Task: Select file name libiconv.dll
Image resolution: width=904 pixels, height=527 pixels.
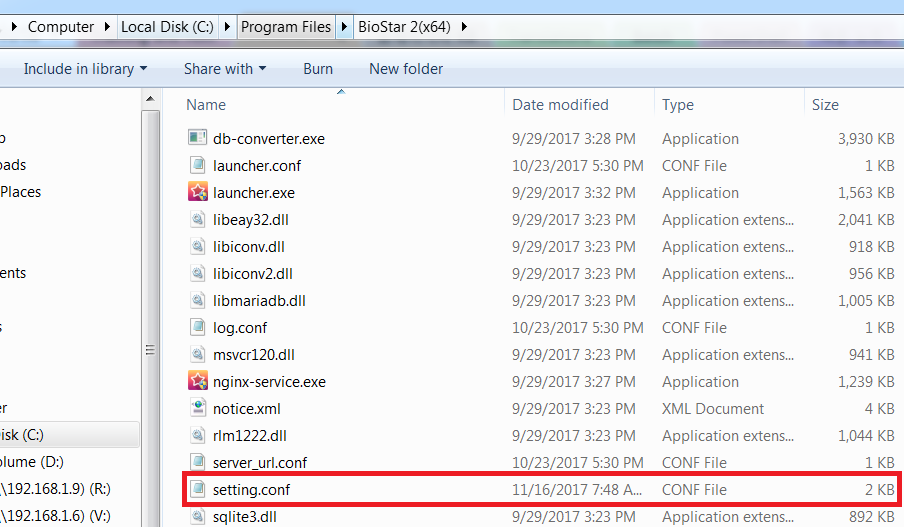Action: [248, 247]
